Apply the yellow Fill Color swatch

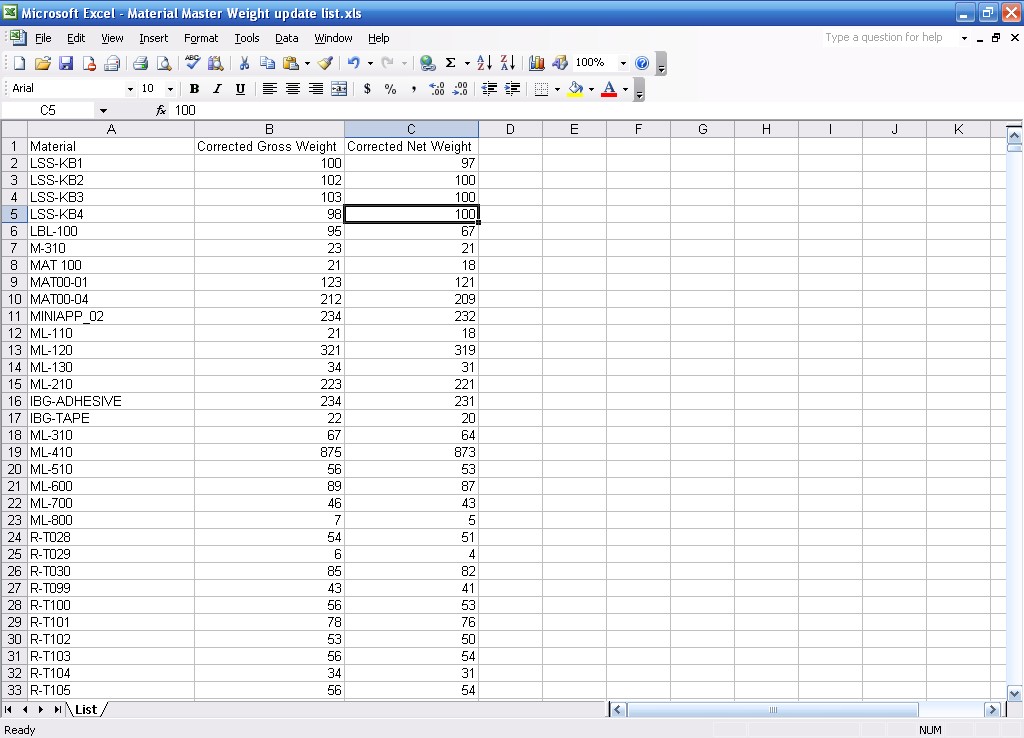[575, 89]
